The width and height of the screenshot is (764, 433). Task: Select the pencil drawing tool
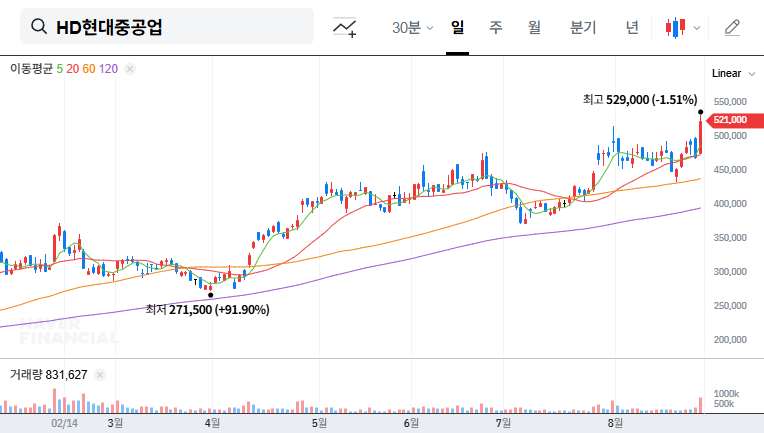tap(732, 28)
